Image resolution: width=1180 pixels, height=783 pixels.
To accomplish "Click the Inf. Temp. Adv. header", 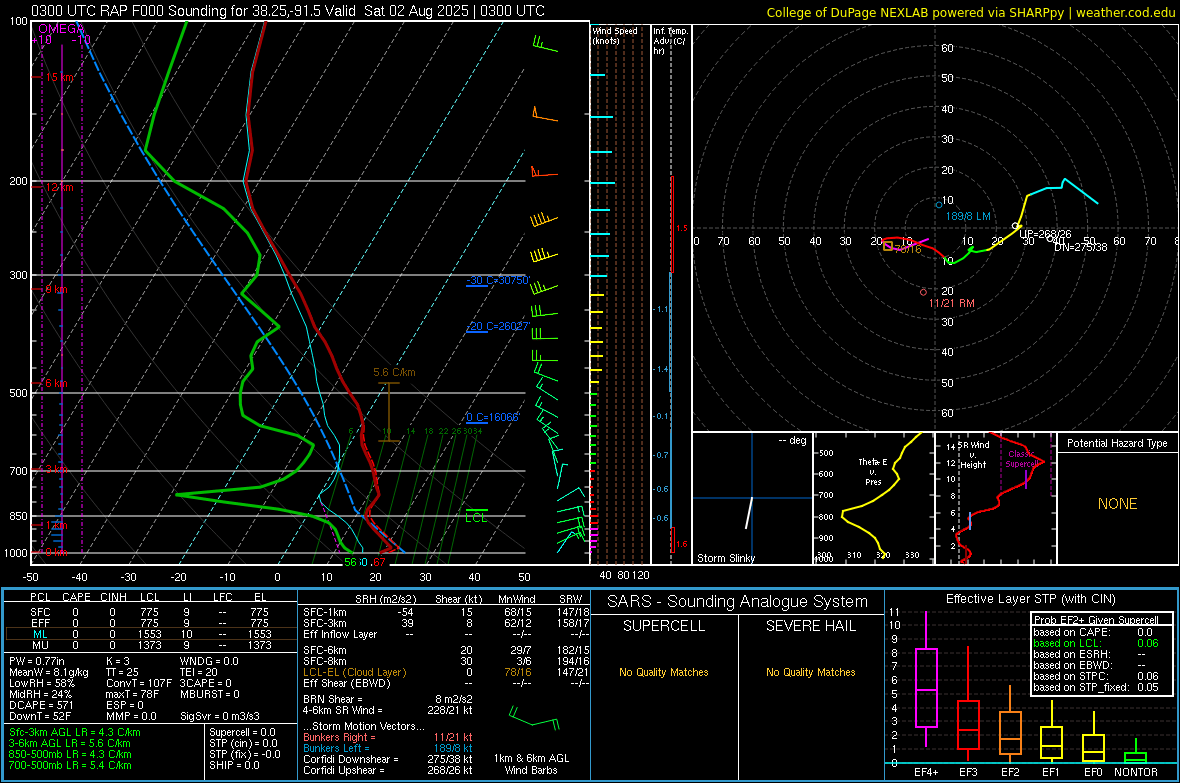I will point(670,41).
